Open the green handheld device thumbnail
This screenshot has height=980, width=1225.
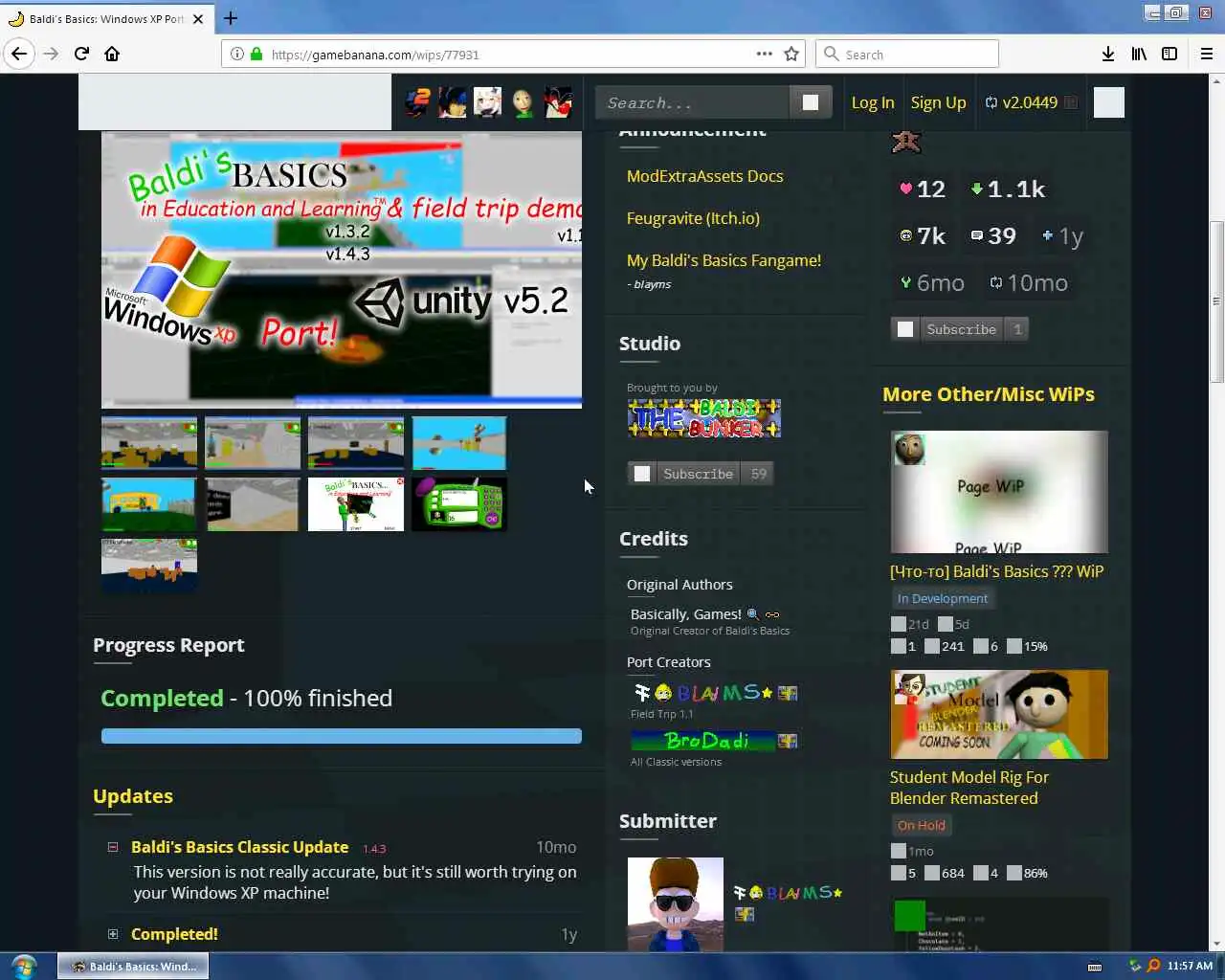pyautogui.click(x=459, y=503)
